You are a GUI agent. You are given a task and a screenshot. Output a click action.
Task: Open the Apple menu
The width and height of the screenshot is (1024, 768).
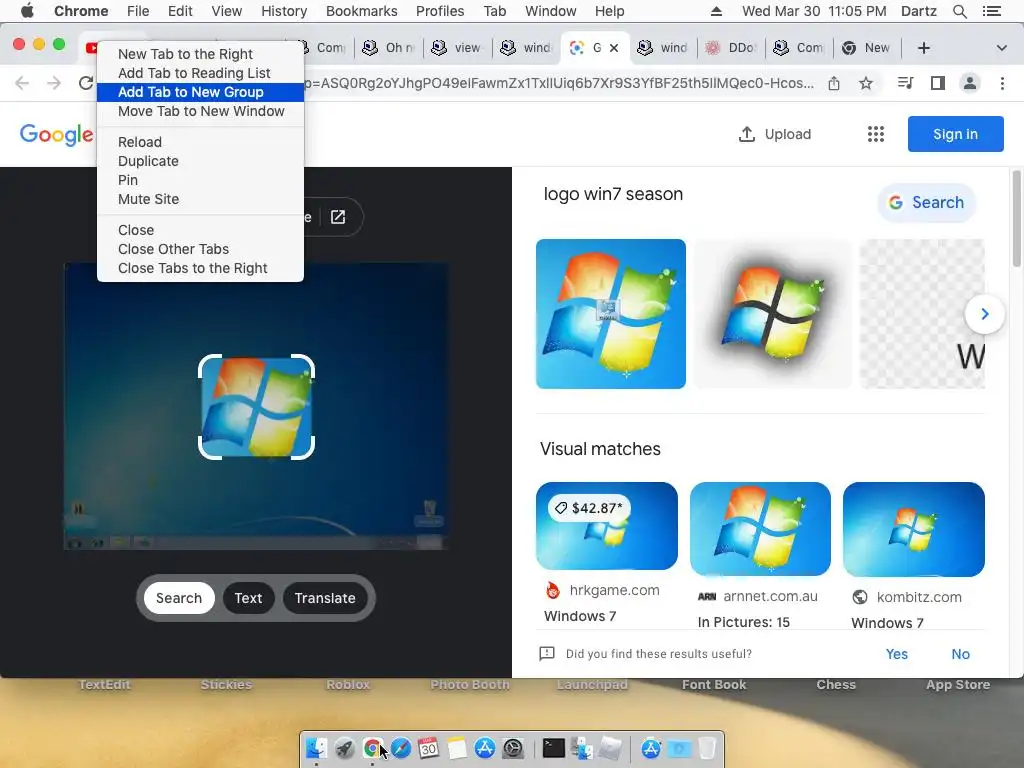27,11
